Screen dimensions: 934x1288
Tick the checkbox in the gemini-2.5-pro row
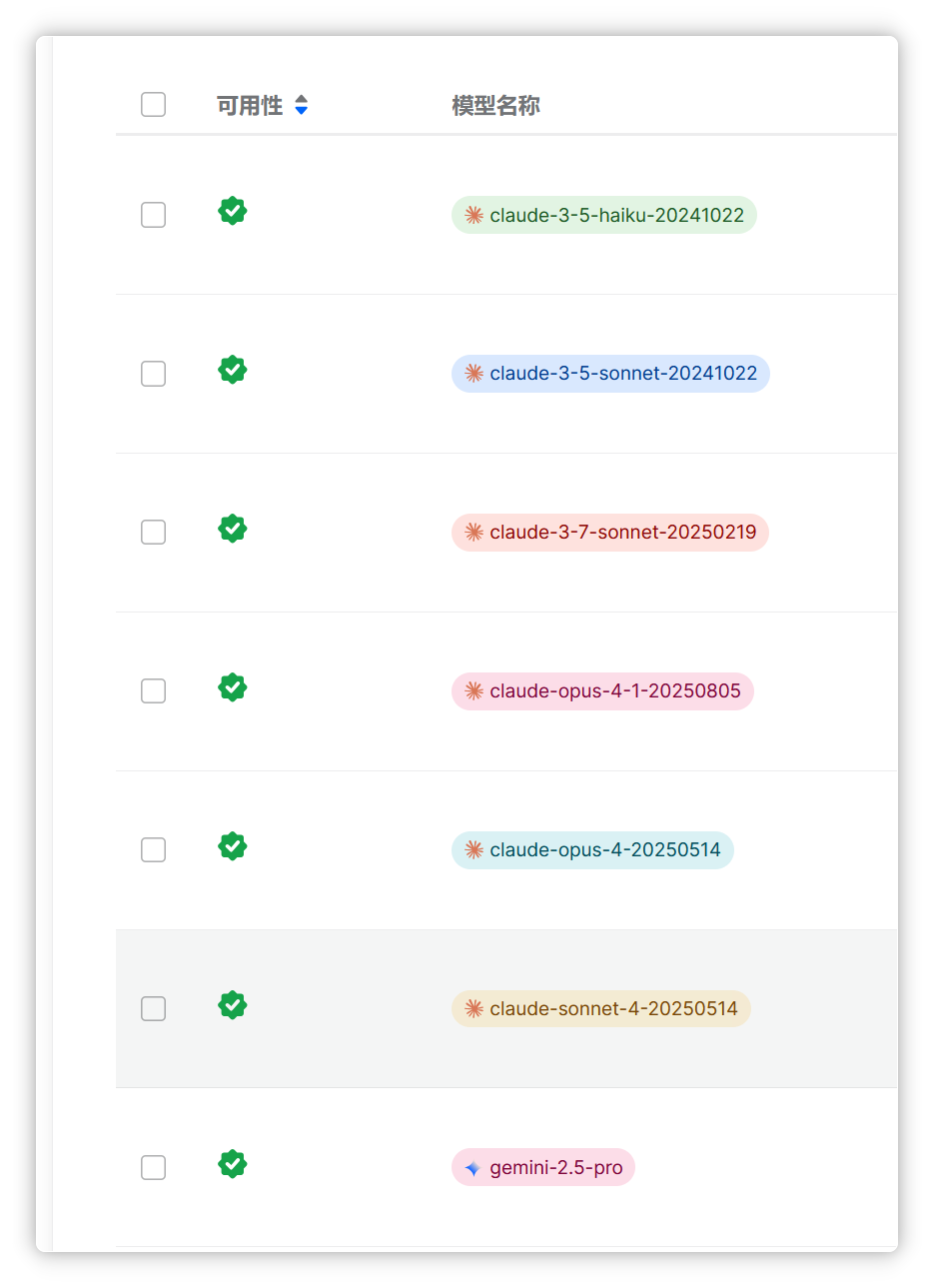(153, 1168)
